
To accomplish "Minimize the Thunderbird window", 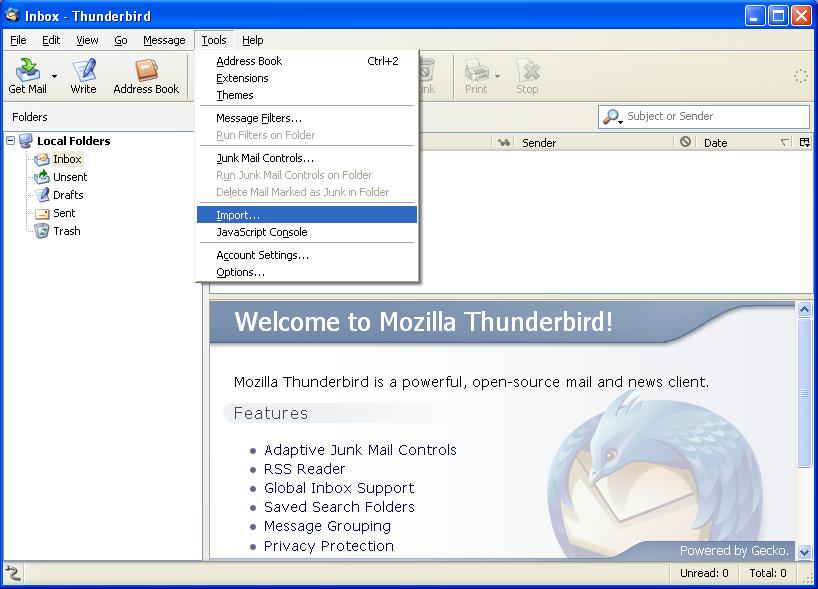I will [754, 16].
